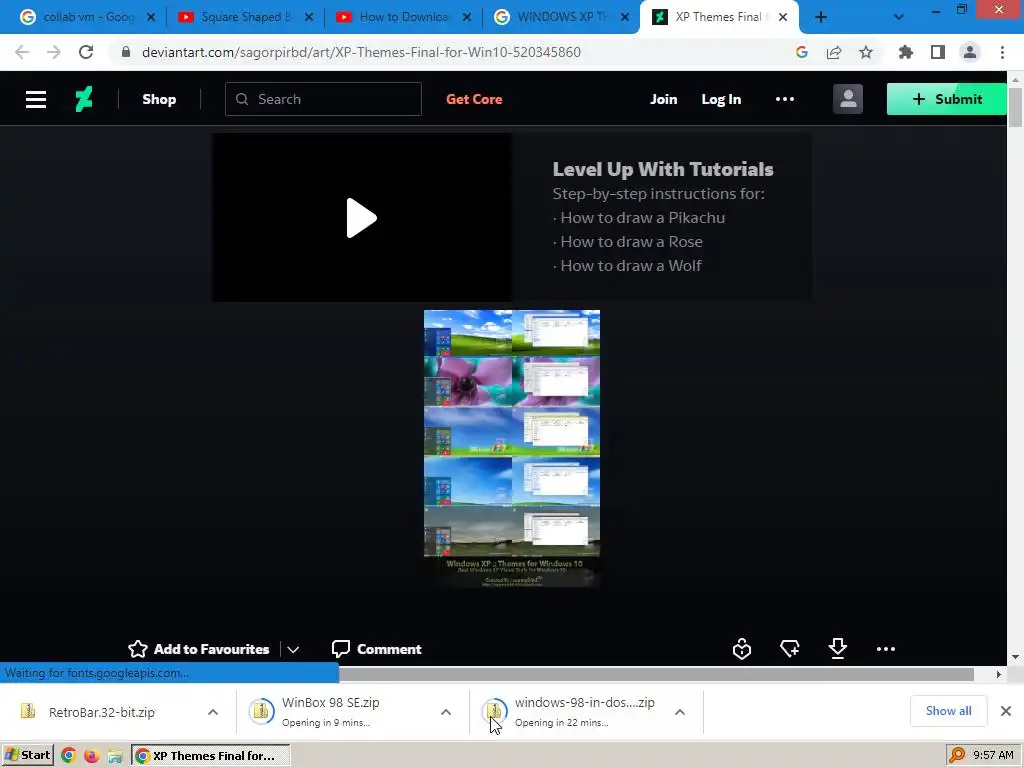Click the deviantart.com address bar URL
1024x768 pixels.
361,52
